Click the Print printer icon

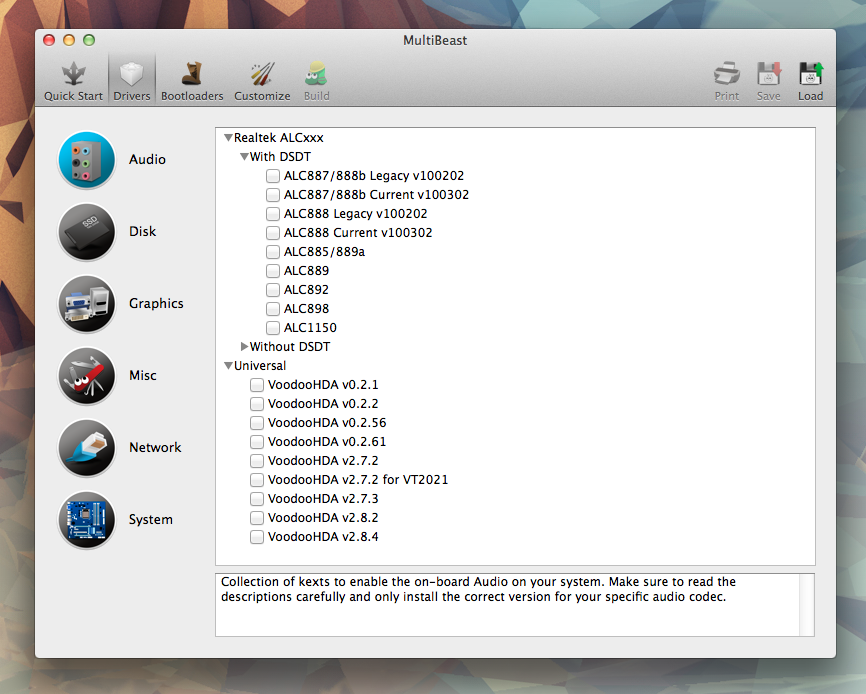pos(727,75)
